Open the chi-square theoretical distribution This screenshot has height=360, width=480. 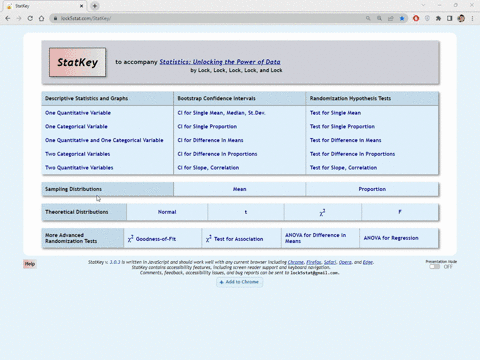tap(322, 212)
